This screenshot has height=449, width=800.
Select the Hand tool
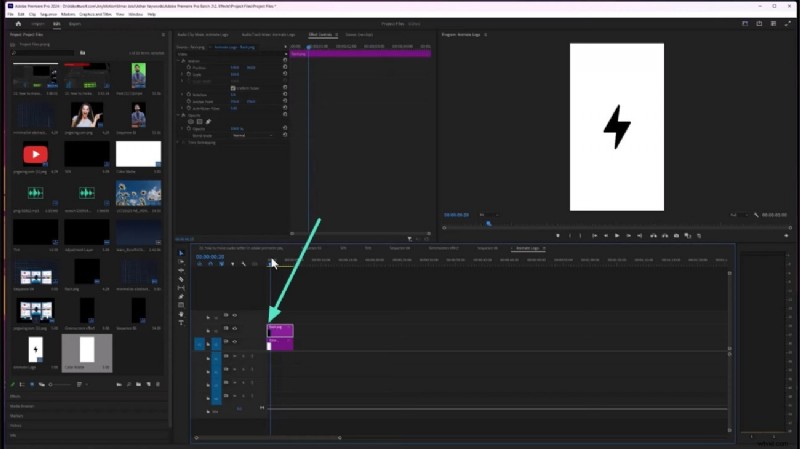coord(181,314)
